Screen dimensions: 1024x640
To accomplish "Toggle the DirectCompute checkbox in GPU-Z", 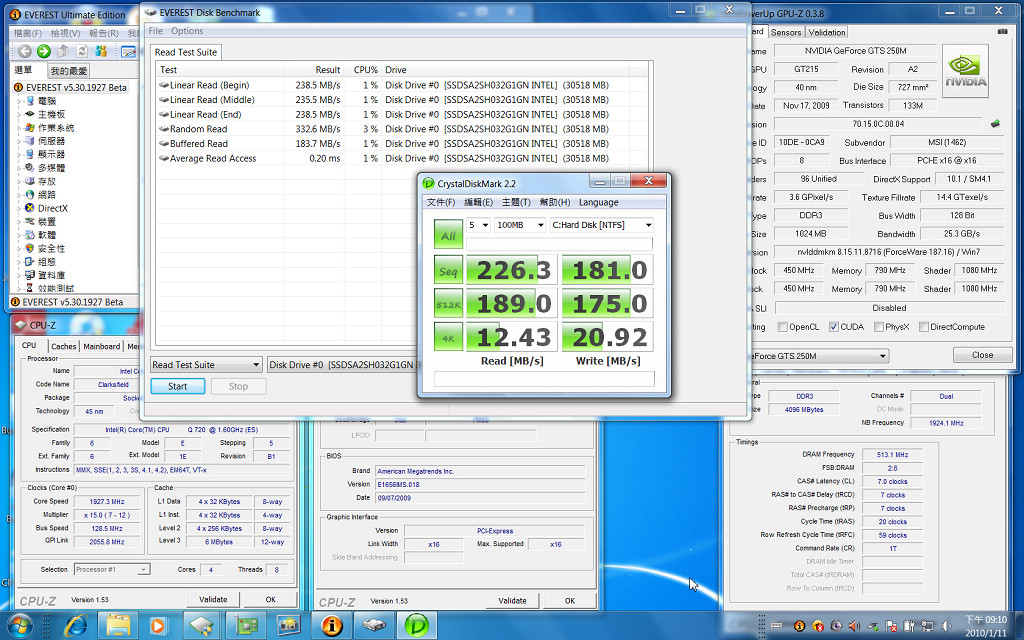I will (x=923, y=327).
